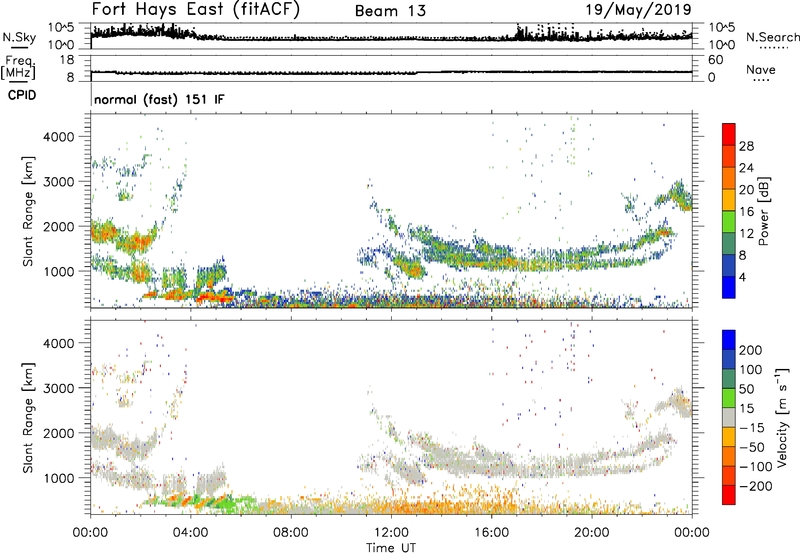
Task: Click the "-15" label on the velocity colorbar
Action: click(752, 428)
